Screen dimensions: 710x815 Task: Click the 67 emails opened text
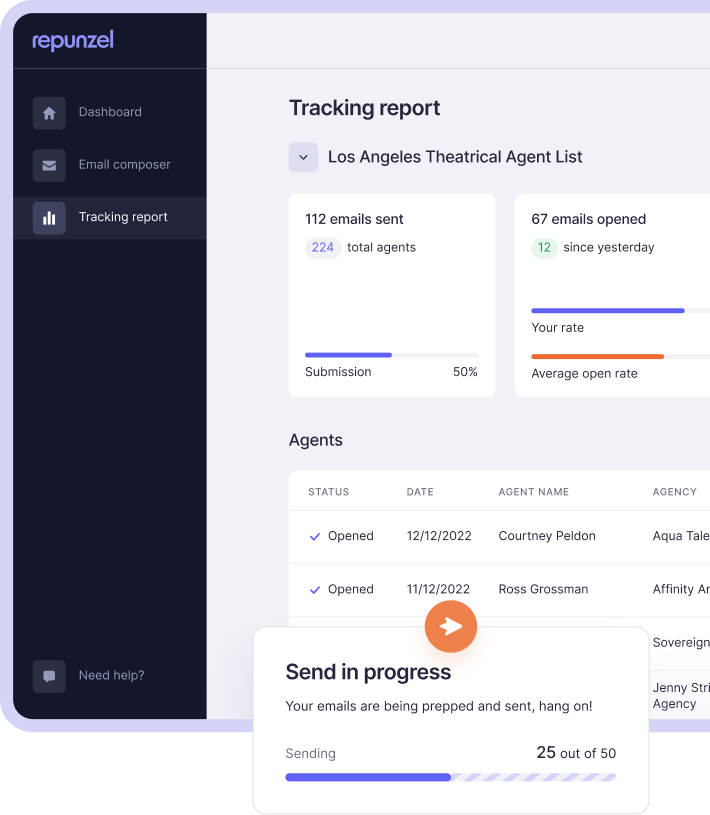click(588, 219)
